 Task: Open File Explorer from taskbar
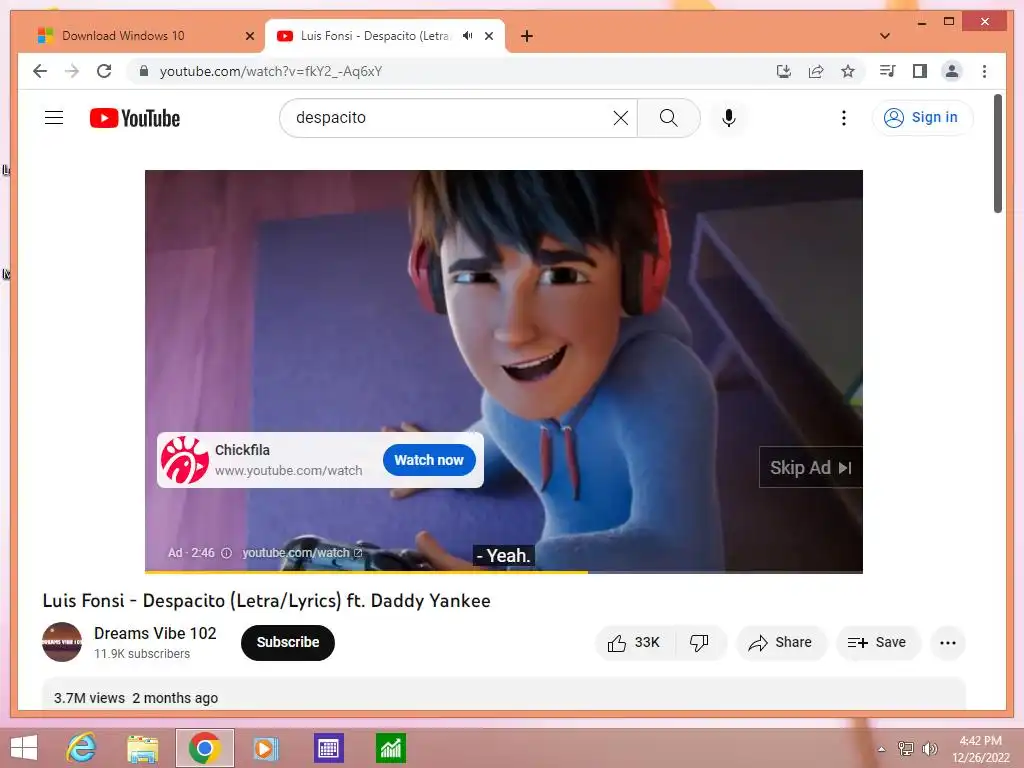coord(142,749)
